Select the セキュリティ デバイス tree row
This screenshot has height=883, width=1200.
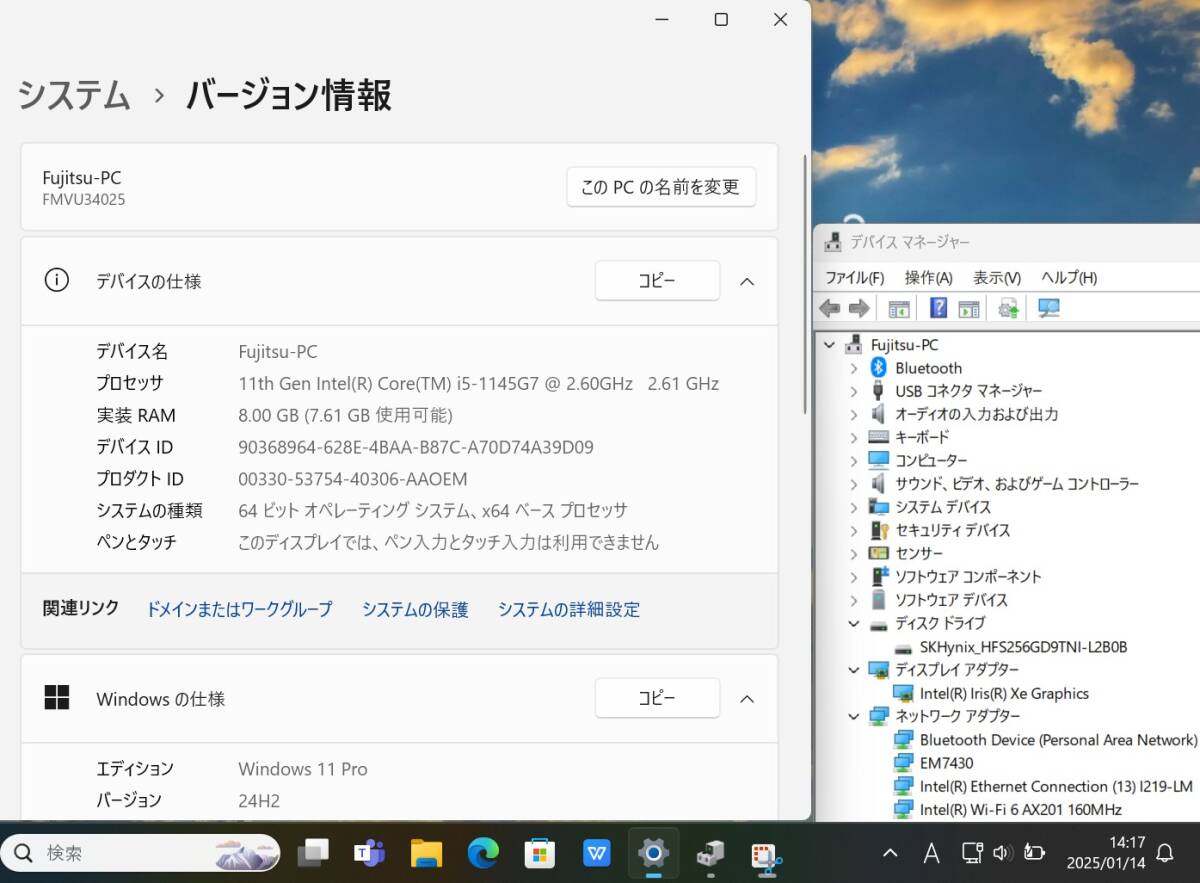952,530
